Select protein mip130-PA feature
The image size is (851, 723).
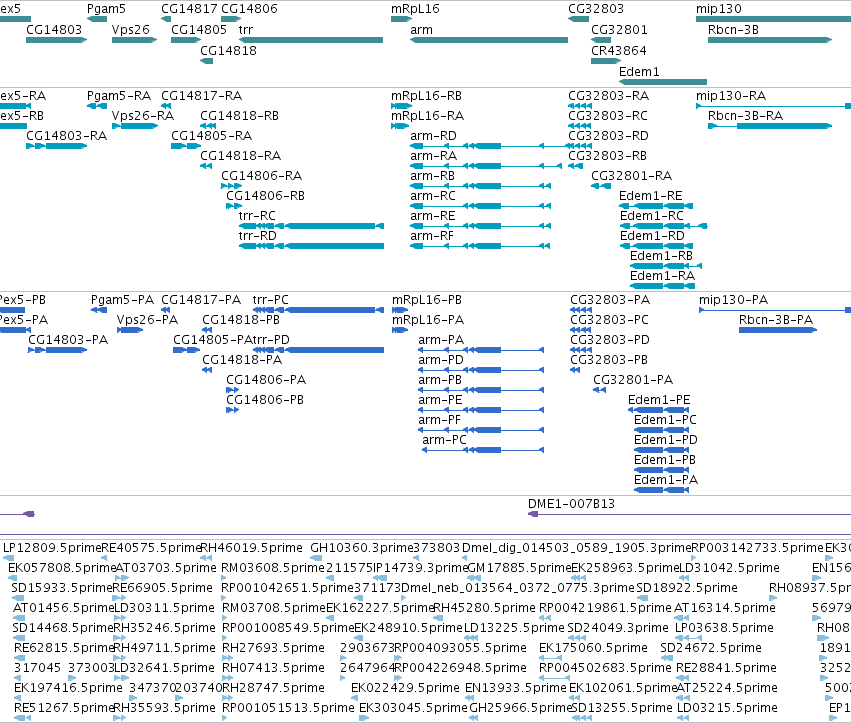coord(775,310)
